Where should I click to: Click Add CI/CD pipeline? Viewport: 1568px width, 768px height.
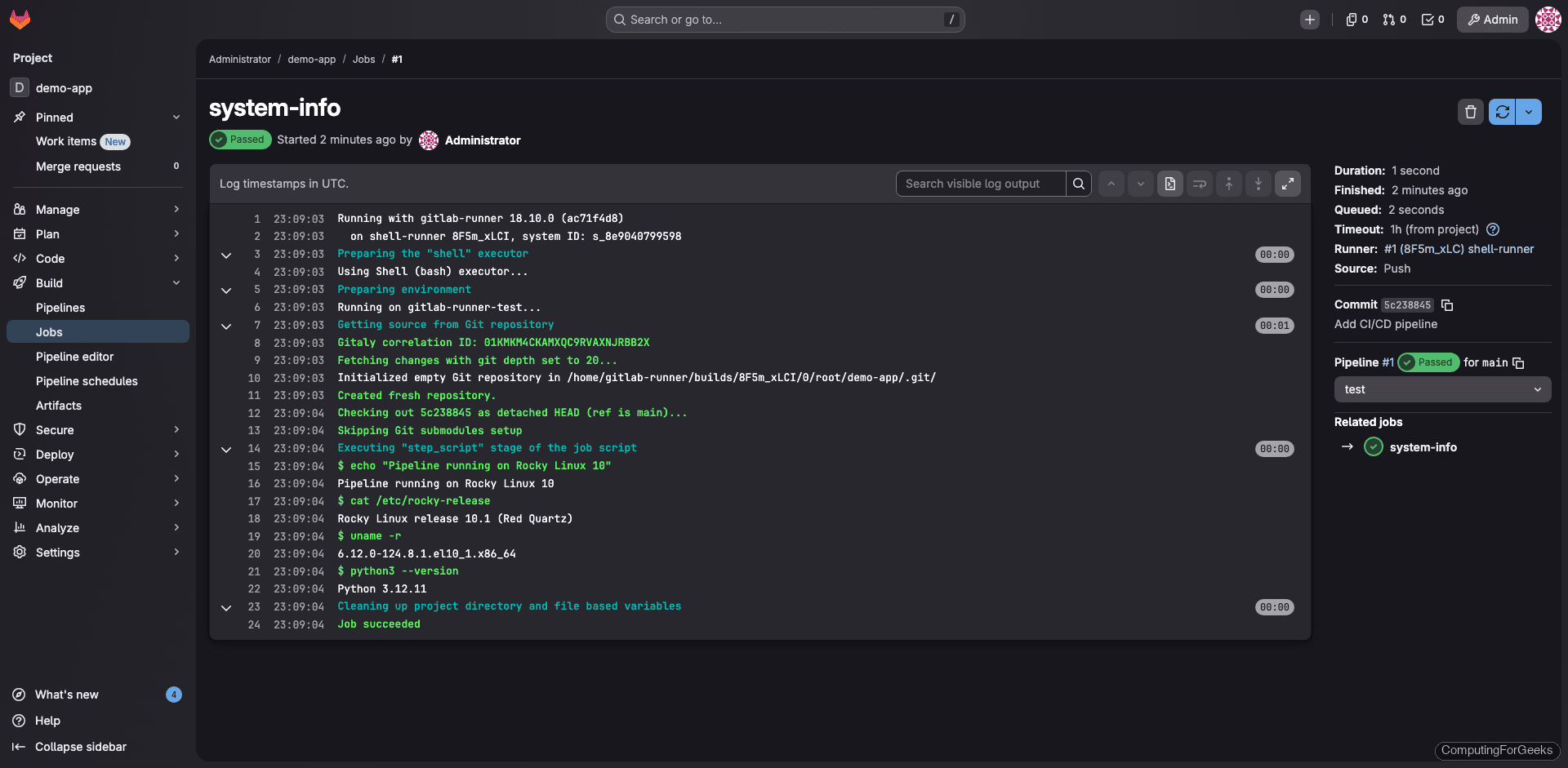pos(1386,324)
